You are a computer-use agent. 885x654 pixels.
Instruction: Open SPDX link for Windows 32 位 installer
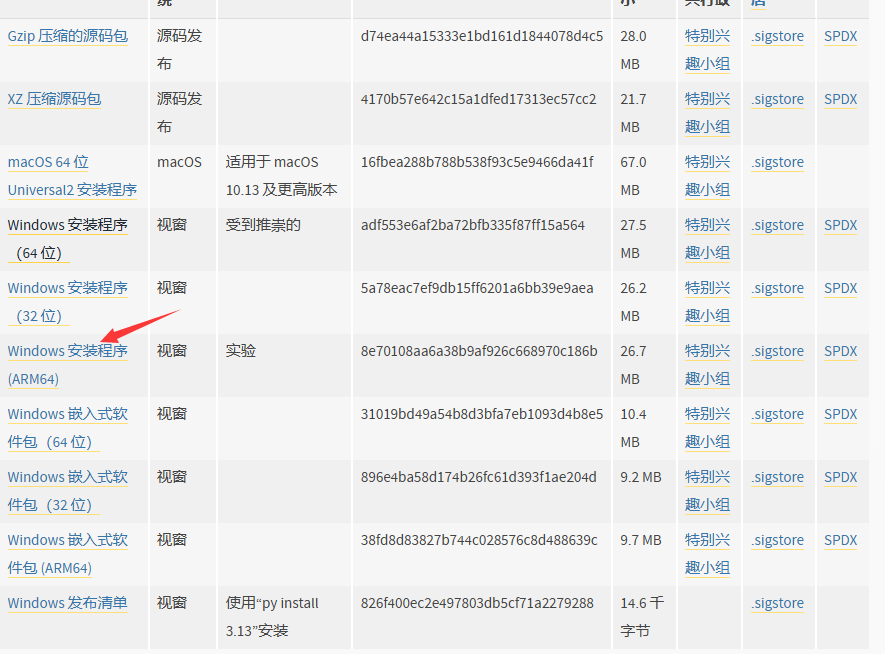coord(840,288)
